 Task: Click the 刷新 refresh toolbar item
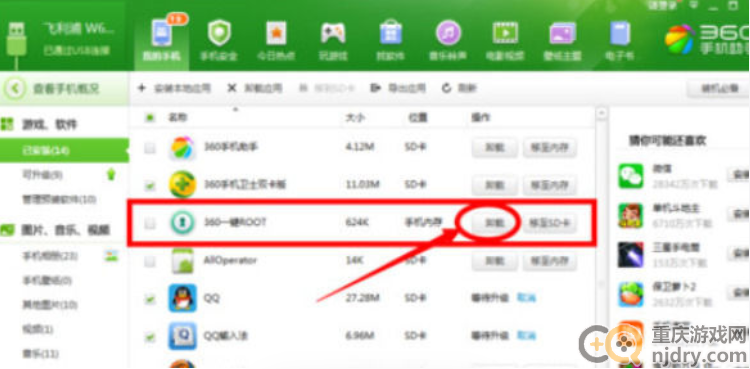tap(460, 88)
